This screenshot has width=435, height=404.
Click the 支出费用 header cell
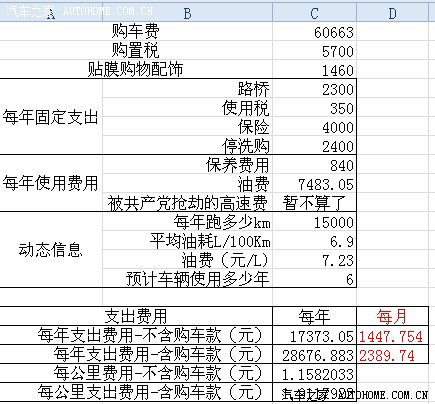tap(136, 316)
